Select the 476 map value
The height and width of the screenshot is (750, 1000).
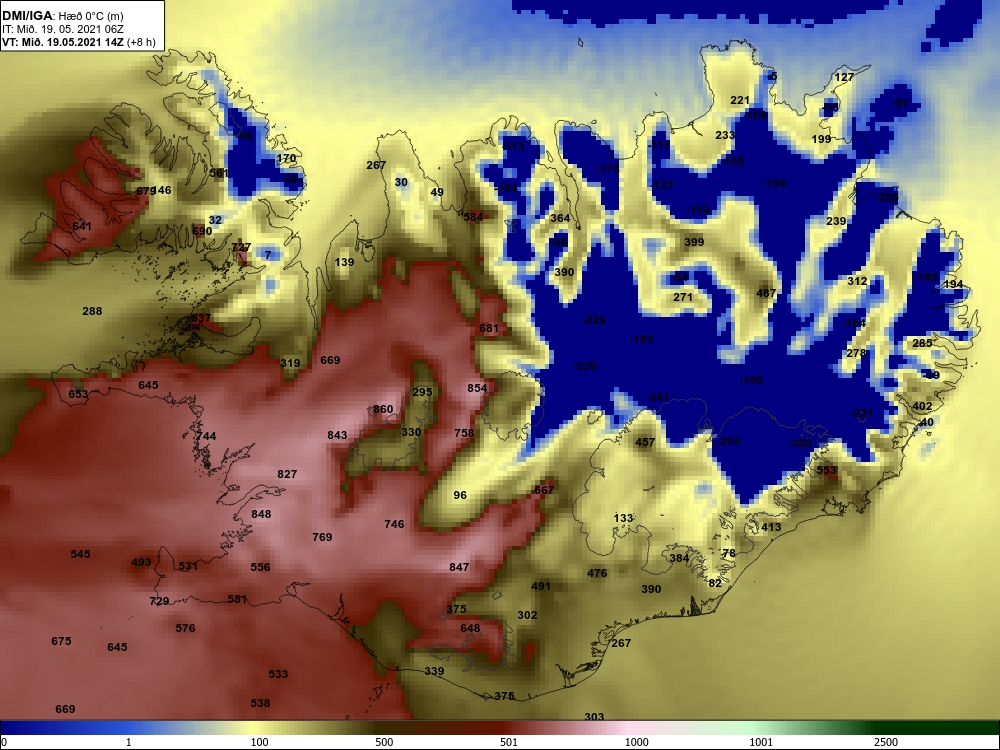tap(597, 573)
